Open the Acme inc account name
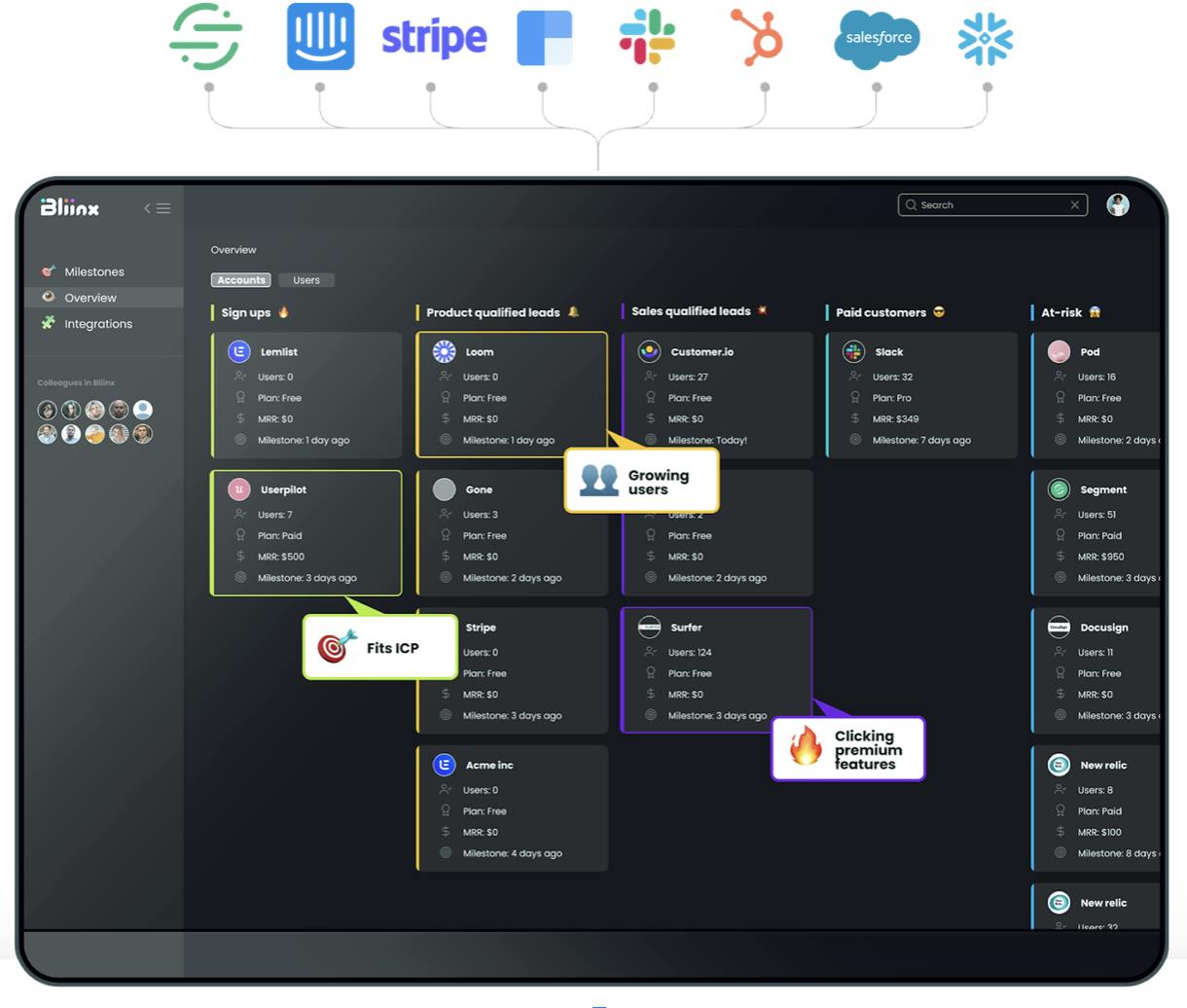Screen dimensions: 1187x1008 (489, 765)
